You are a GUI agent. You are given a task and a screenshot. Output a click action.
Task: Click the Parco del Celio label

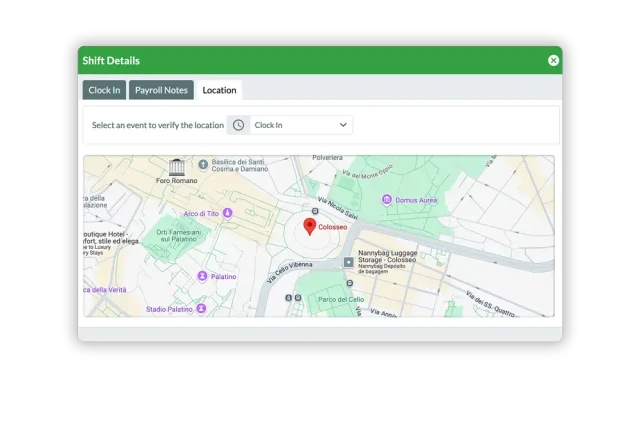coord(341,299)
